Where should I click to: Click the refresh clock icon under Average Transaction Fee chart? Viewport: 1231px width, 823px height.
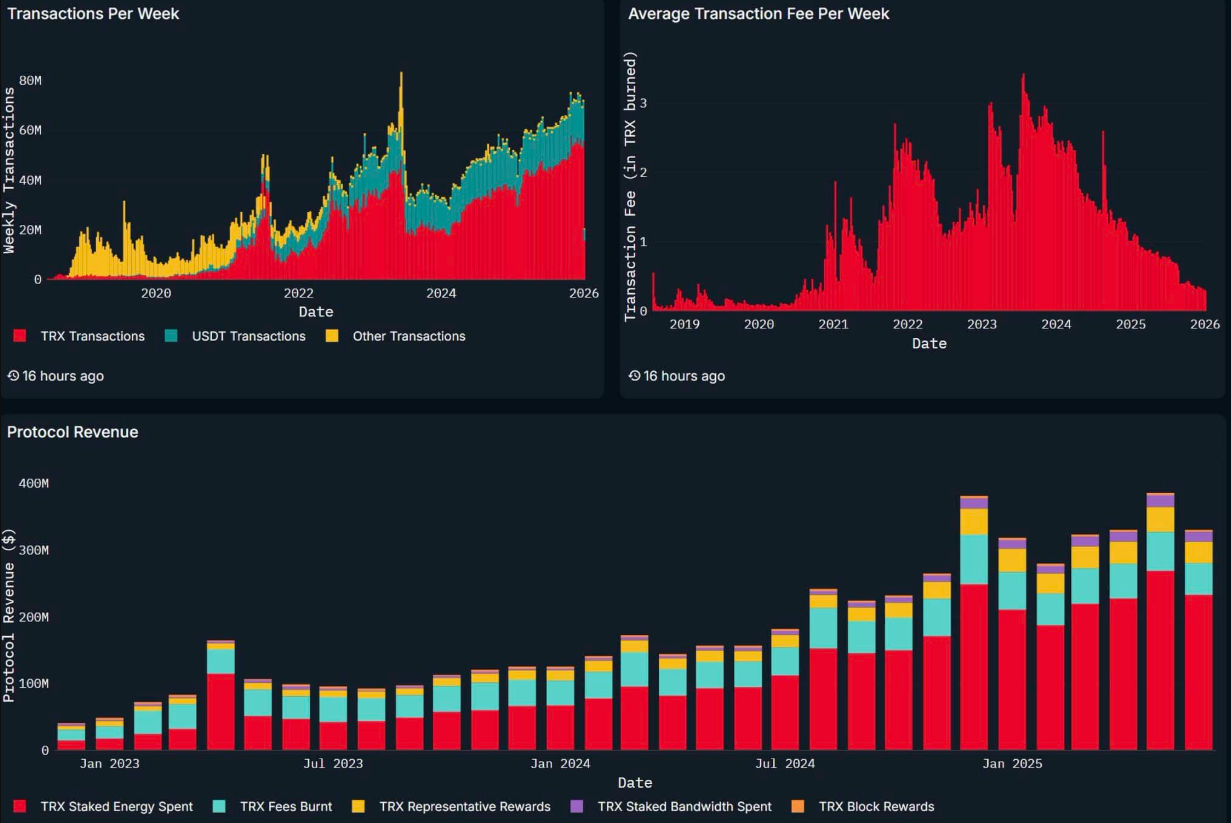pyautogui.click(x=634, y=376)
